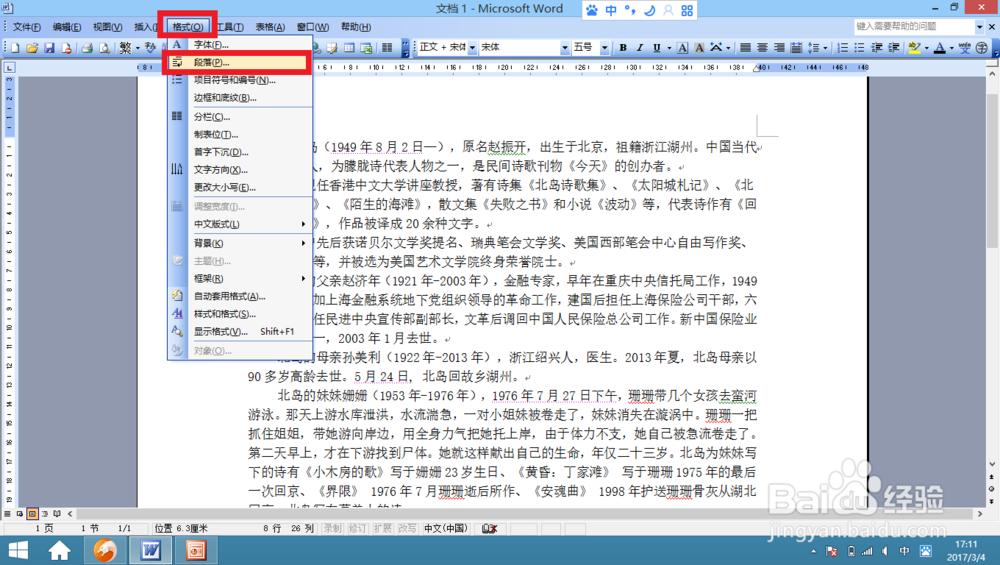Switch to Web Layout view
This screenshot has width=1000, height=565.
pyautogui.click(x=20, y=513)
